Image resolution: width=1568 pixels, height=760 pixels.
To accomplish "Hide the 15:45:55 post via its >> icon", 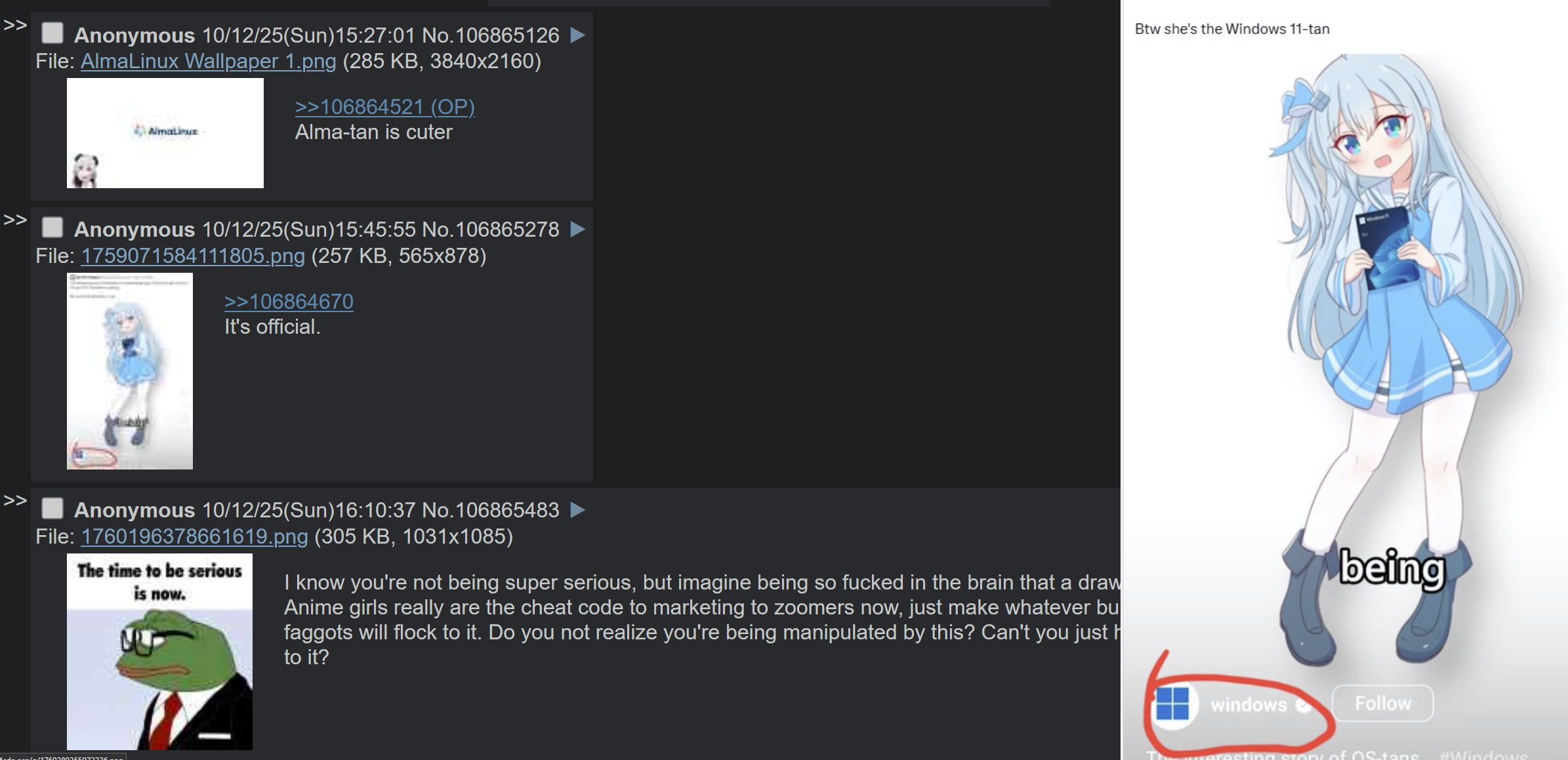I will [x=15, y=220].
